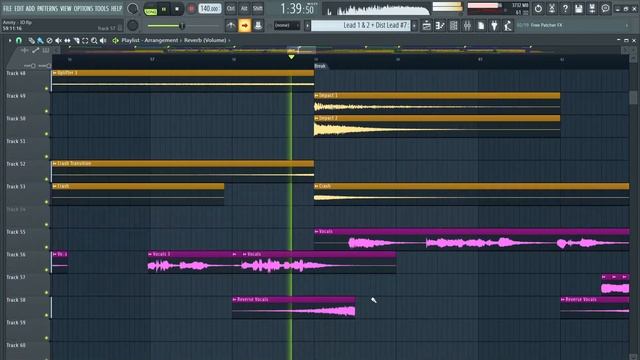Open the Playlist options menu arrow
This screenshot has height=360, width=640.
[10, 40]
